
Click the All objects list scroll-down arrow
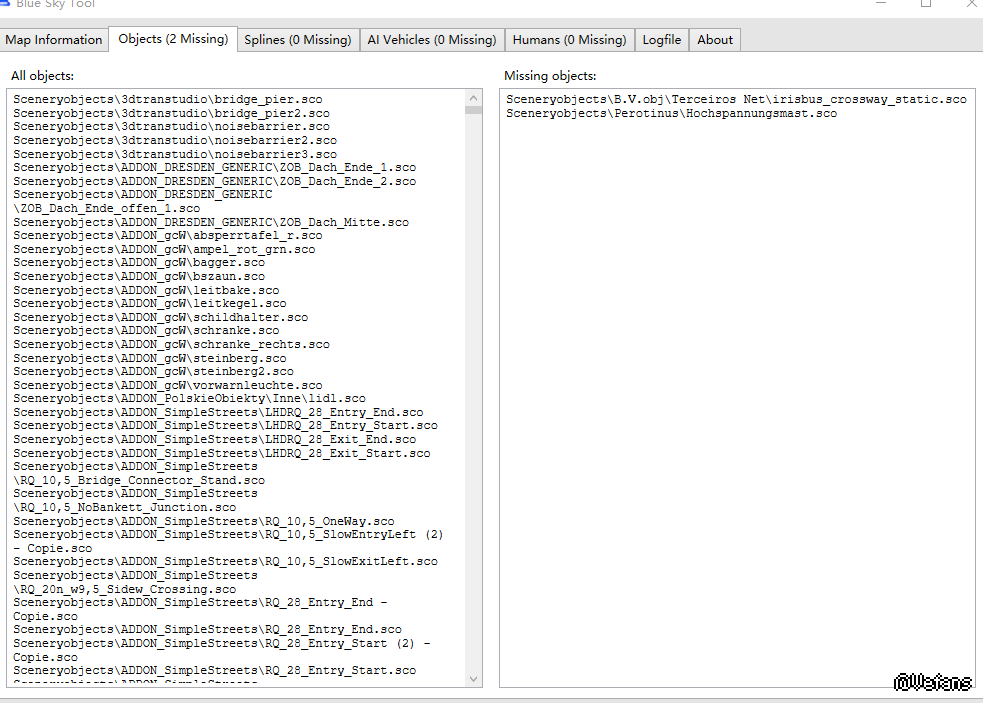tap(473, 679)
